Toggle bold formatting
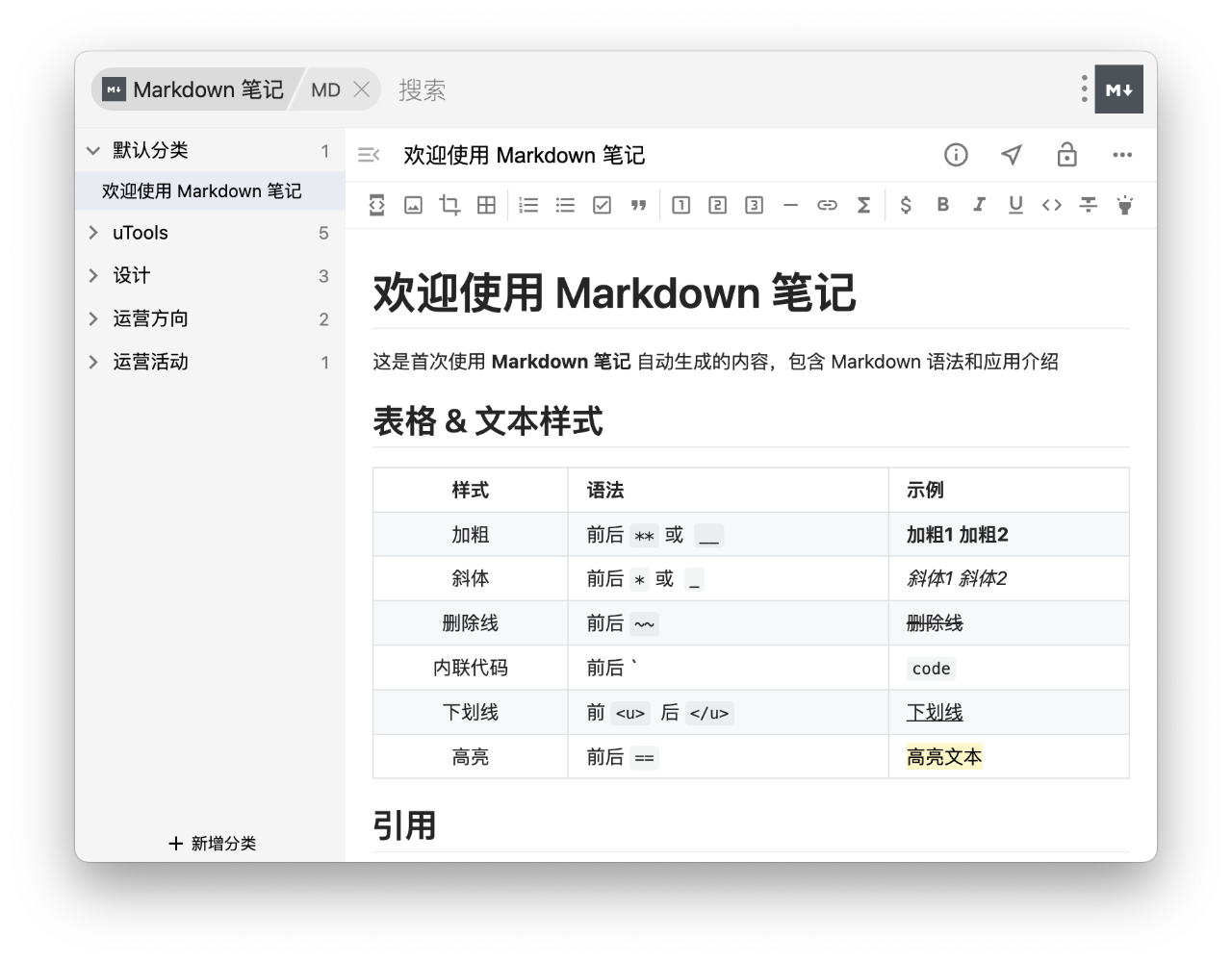 pos(943,204)
